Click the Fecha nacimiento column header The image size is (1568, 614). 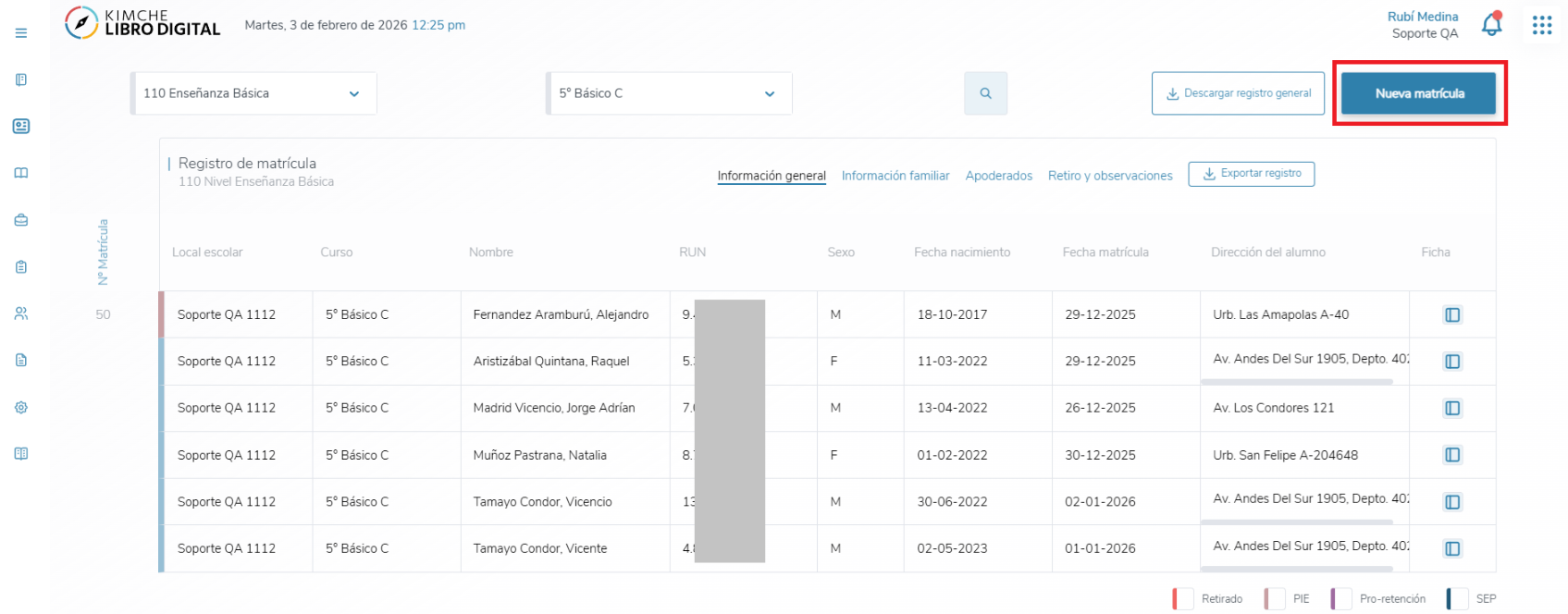pos(962,252)
